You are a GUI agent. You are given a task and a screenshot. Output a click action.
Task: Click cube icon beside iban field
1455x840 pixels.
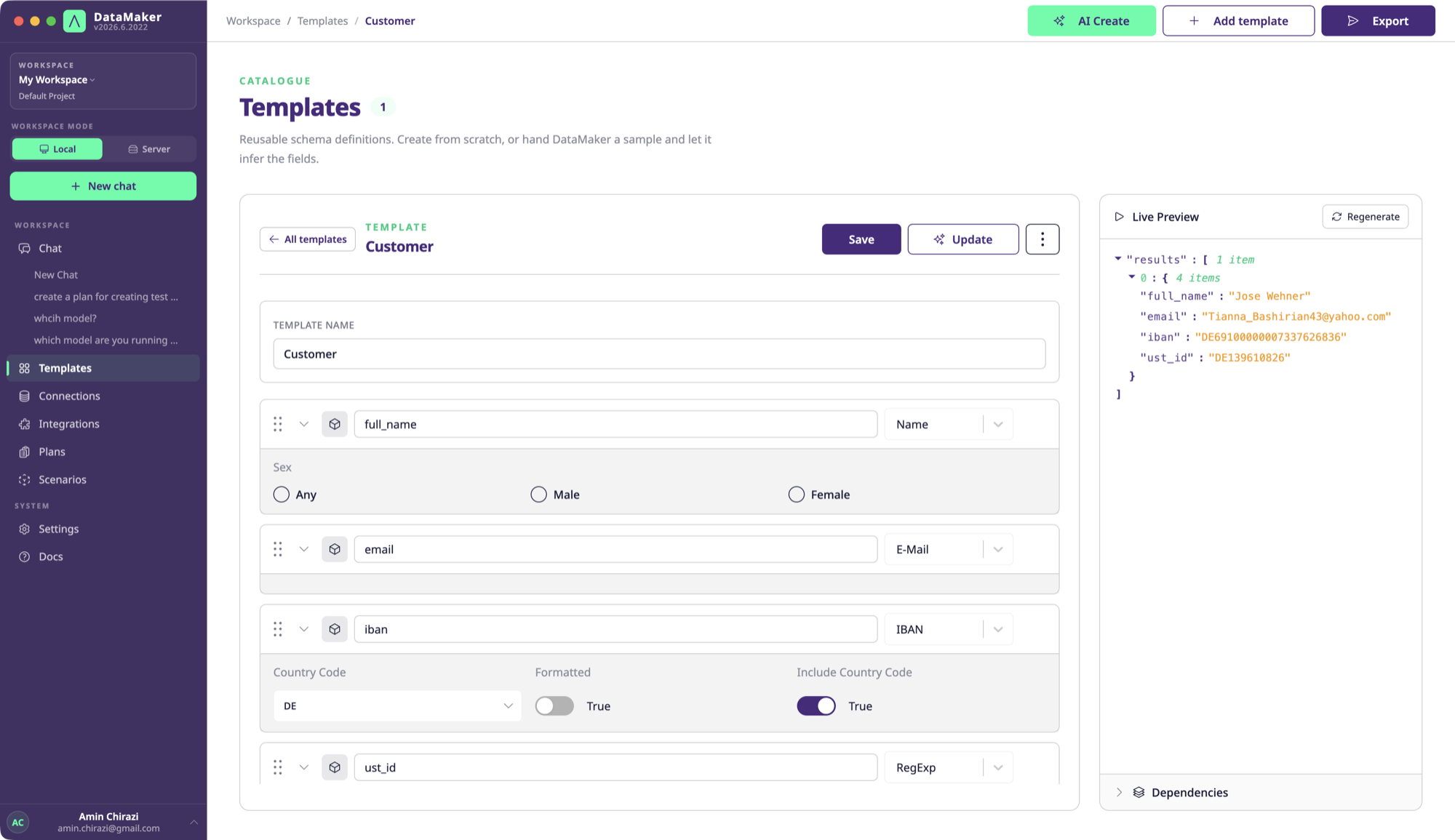click(x=335, y=629)
